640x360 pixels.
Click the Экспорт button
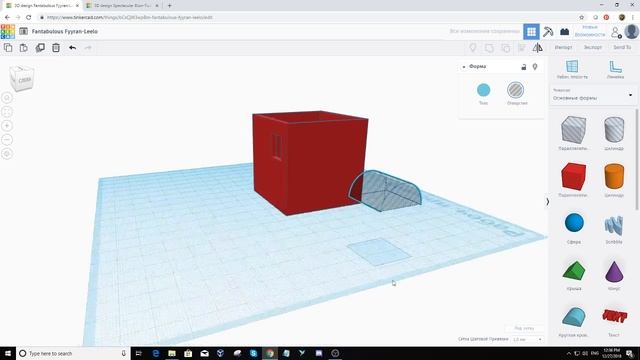593,47
